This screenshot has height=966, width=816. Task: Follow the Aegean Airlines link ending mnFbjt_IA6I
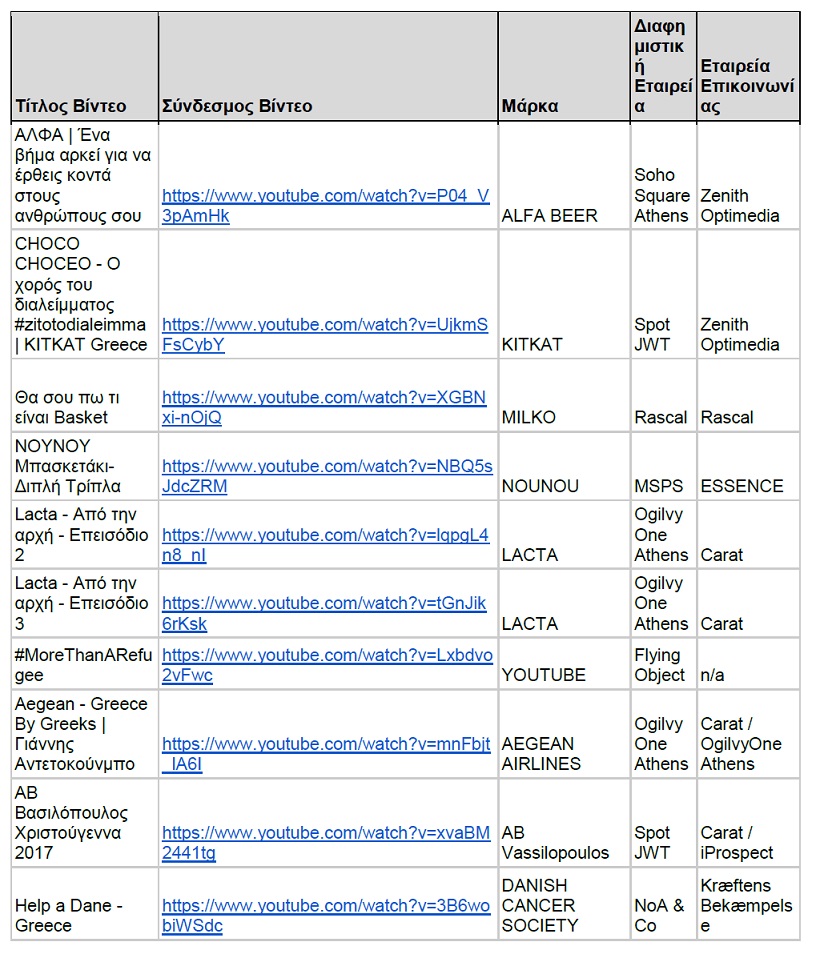[326, 754]
